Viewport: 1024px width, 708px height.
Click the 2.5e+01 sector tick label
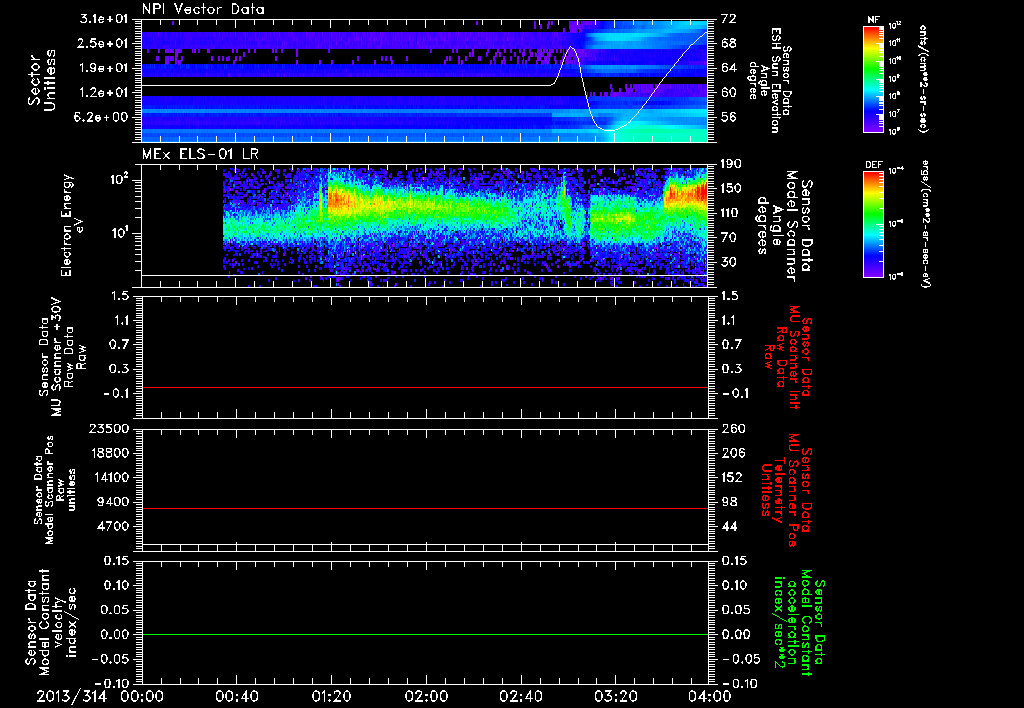(104, 43)
